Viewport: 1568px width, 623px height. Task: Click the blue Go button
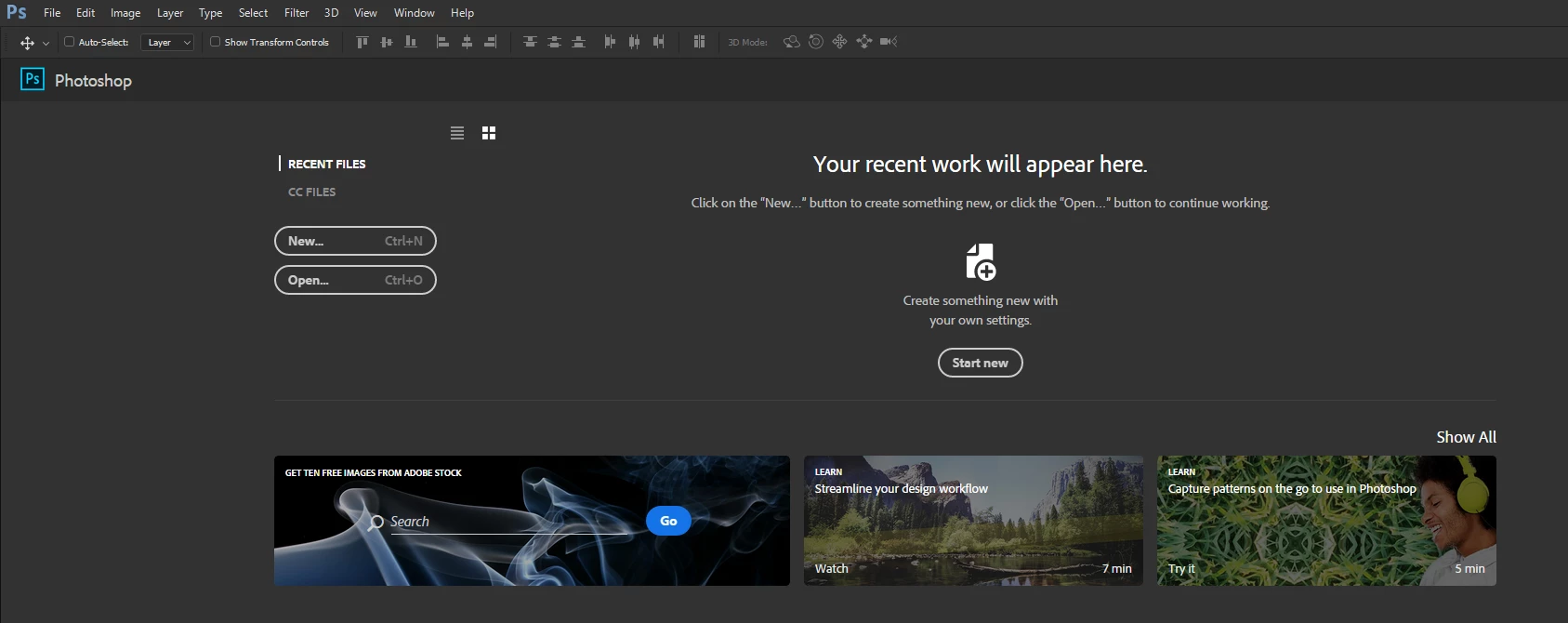pyautogui.click(x=668, y=521)
